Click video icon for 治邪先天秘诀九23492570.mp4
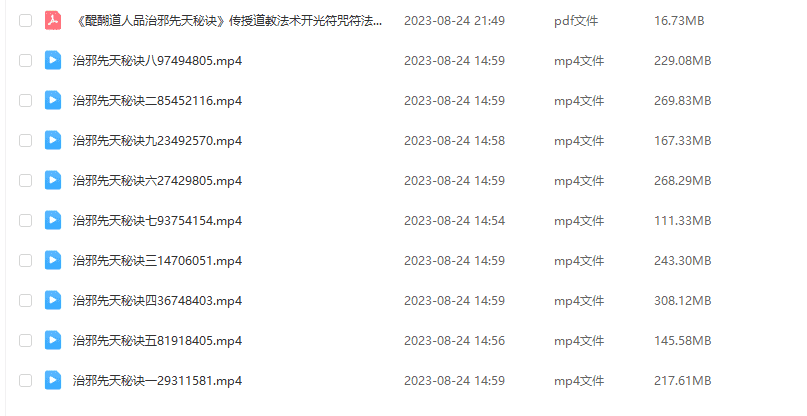This screenshot has width=807, height=416. [x=53, y=141]
